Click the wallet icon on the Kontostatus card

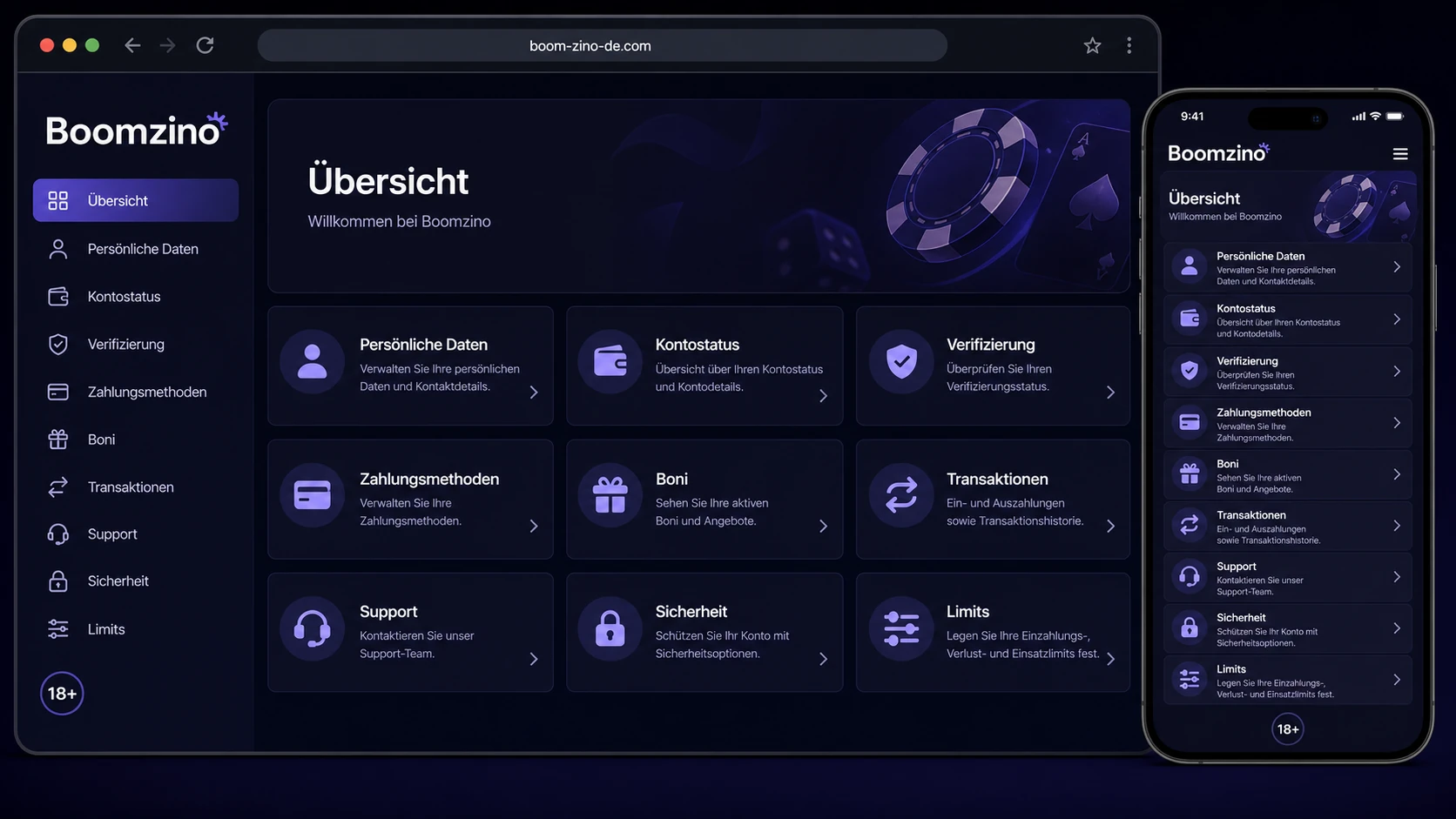point(610,362)
